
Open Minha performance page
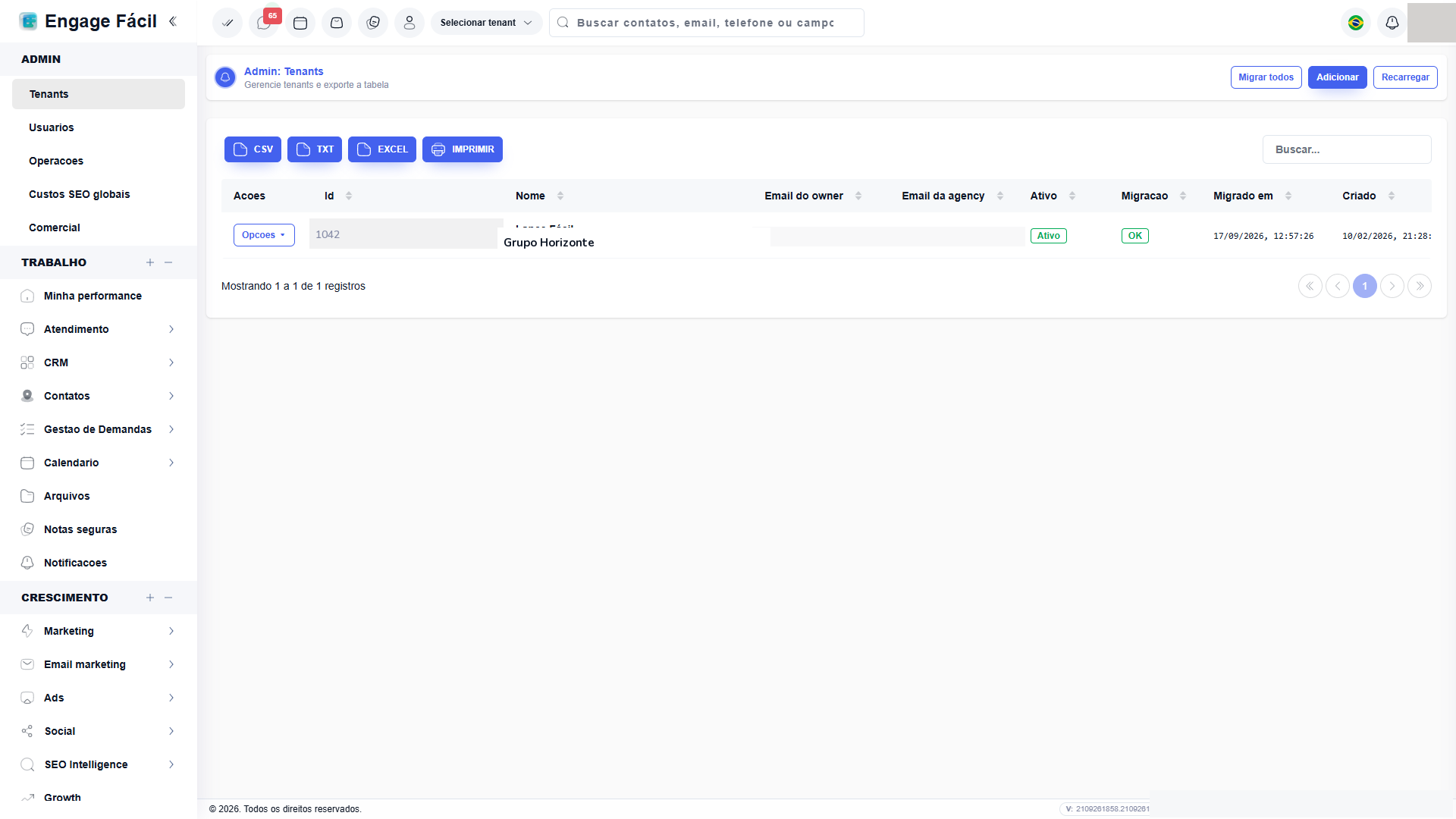pos(99,296)
